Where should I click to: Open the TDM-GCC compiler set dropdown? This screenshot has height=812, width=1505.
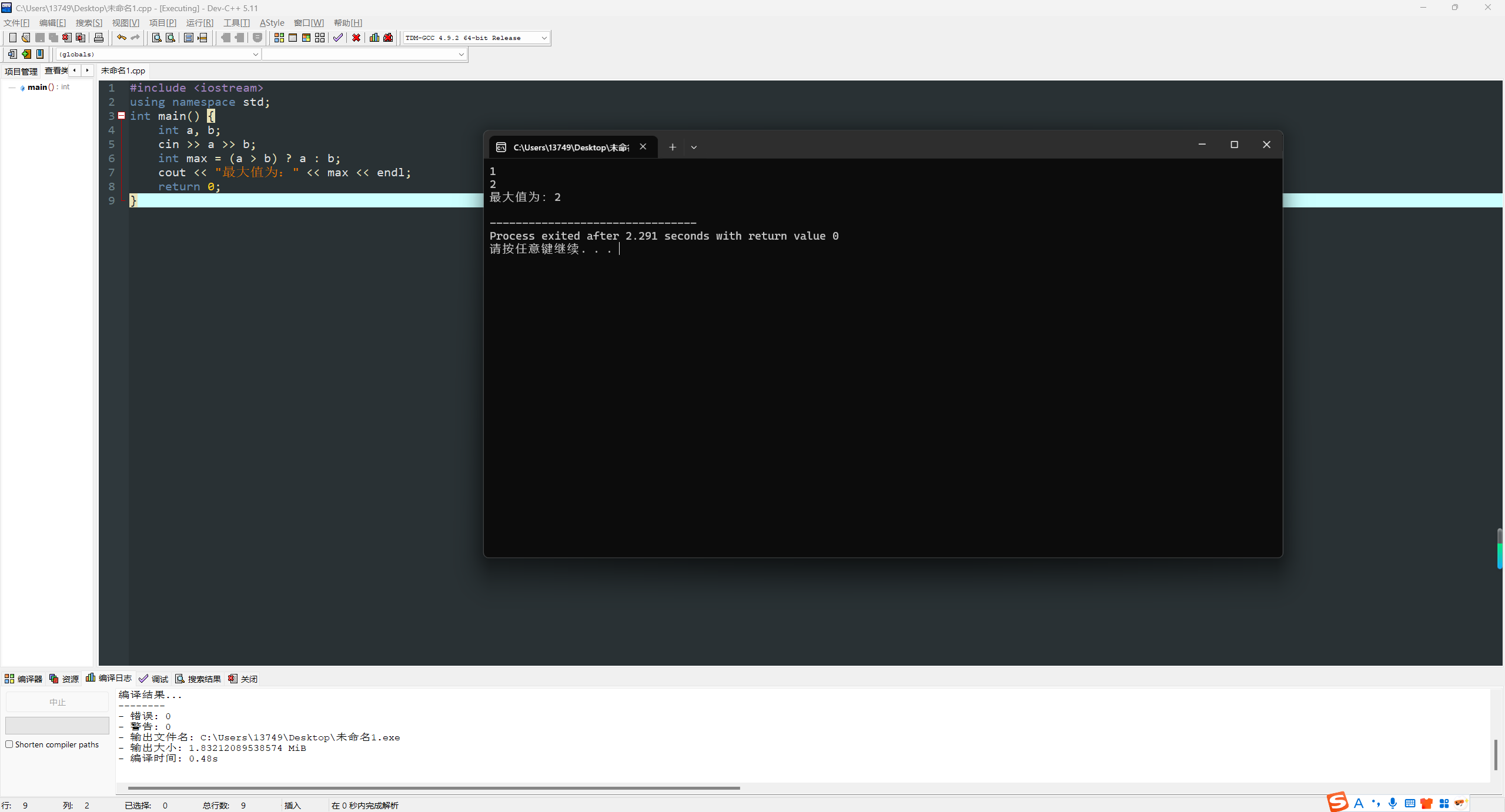click(x=544, y=38)
